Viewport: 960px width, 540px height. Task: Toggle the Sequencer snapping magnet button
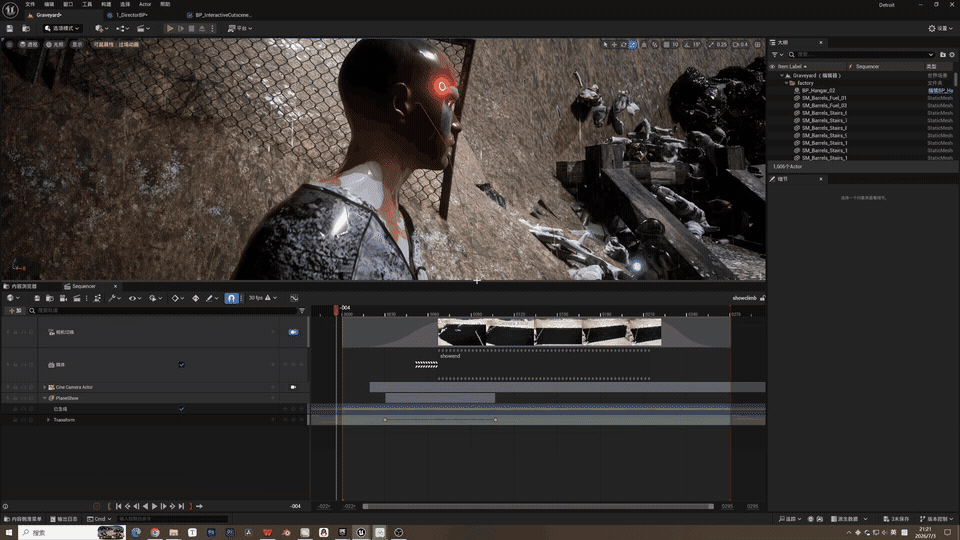coord(231,298)
